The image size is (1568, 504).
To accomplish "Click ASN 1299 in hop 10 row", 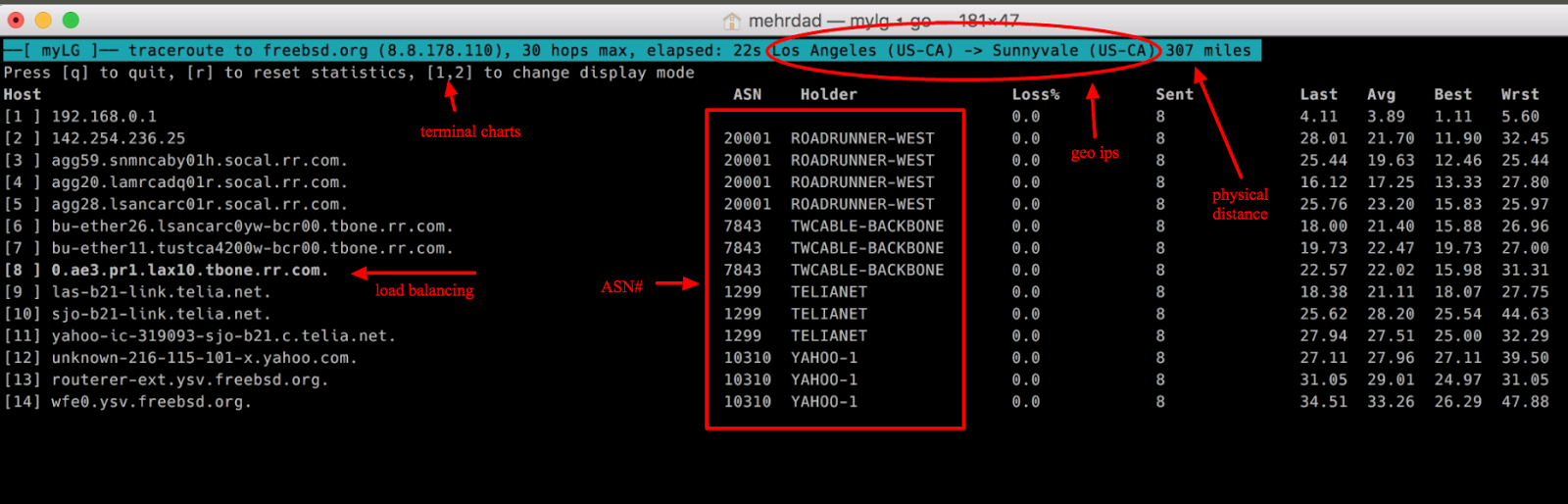I will click(x=742, y=314).
